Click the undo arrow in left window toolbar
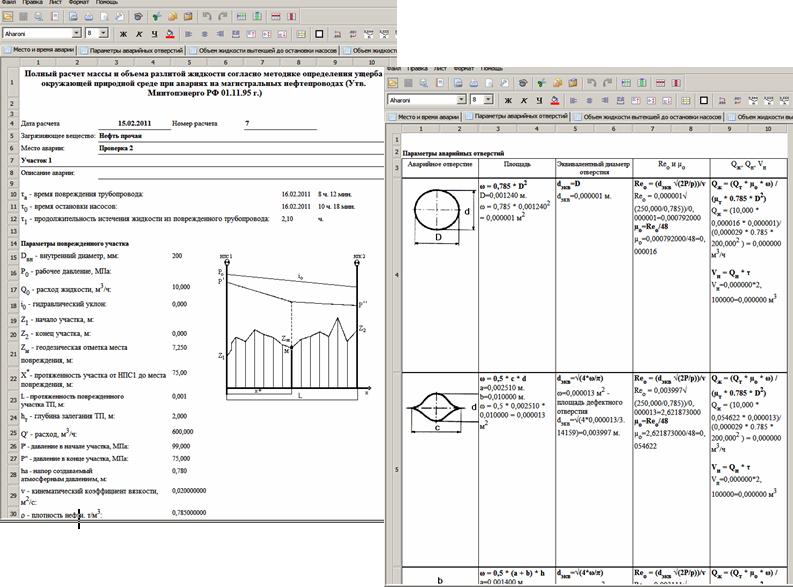 [x=205, y=16]
